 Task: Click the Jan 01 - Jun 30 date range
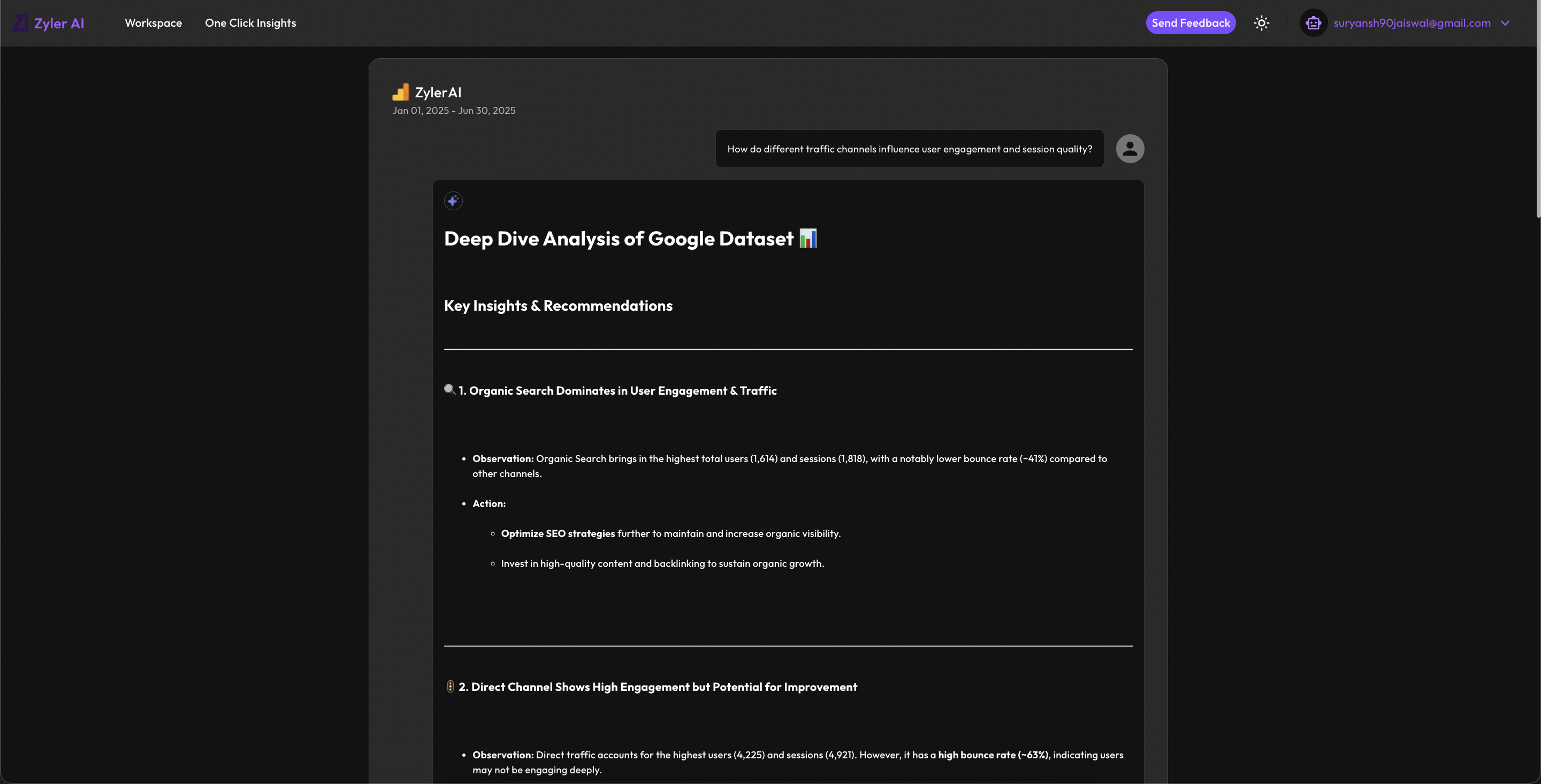click(453, 111)
